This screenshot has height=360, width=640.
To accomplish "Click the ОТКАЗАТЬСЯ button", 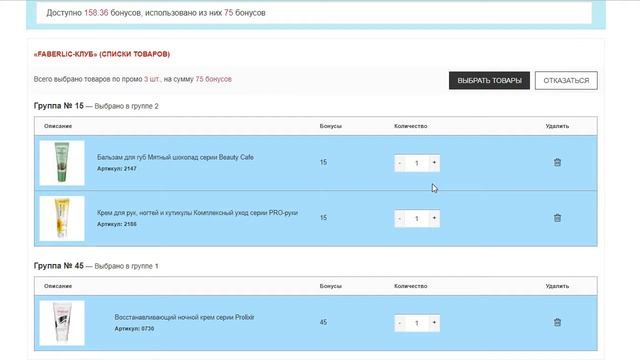I will pos(566,80).
